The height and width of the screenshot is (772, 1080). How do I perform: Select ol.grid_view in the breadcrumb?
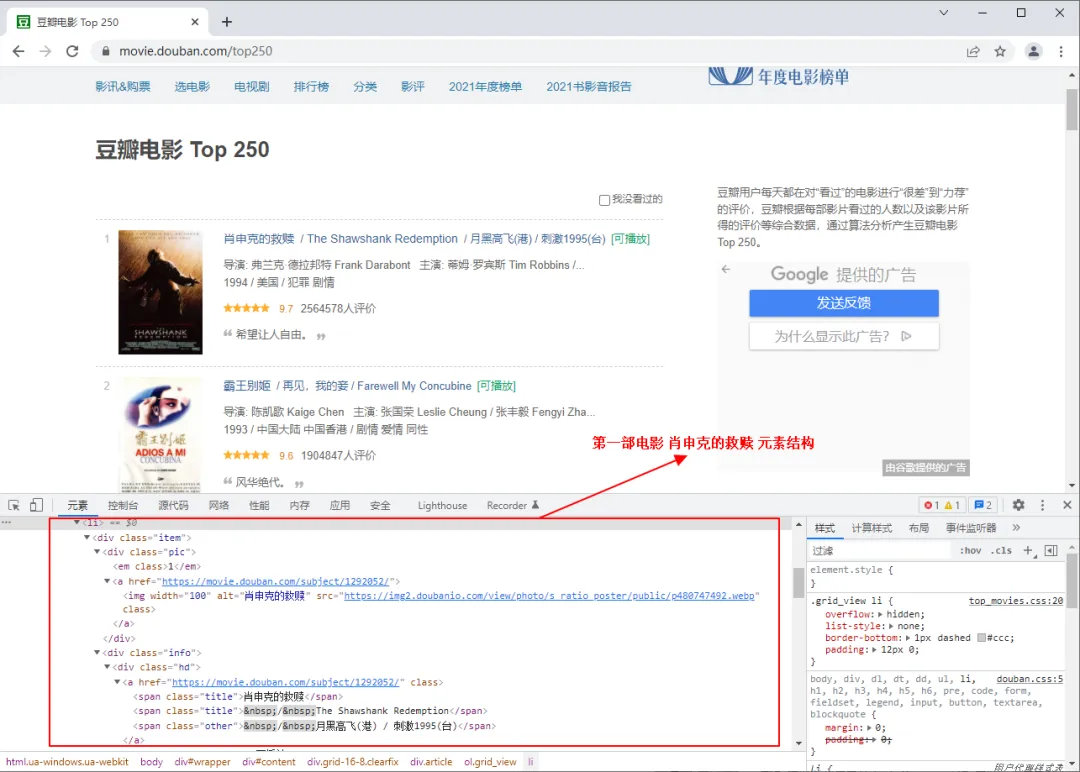click(x=490, y=762)
